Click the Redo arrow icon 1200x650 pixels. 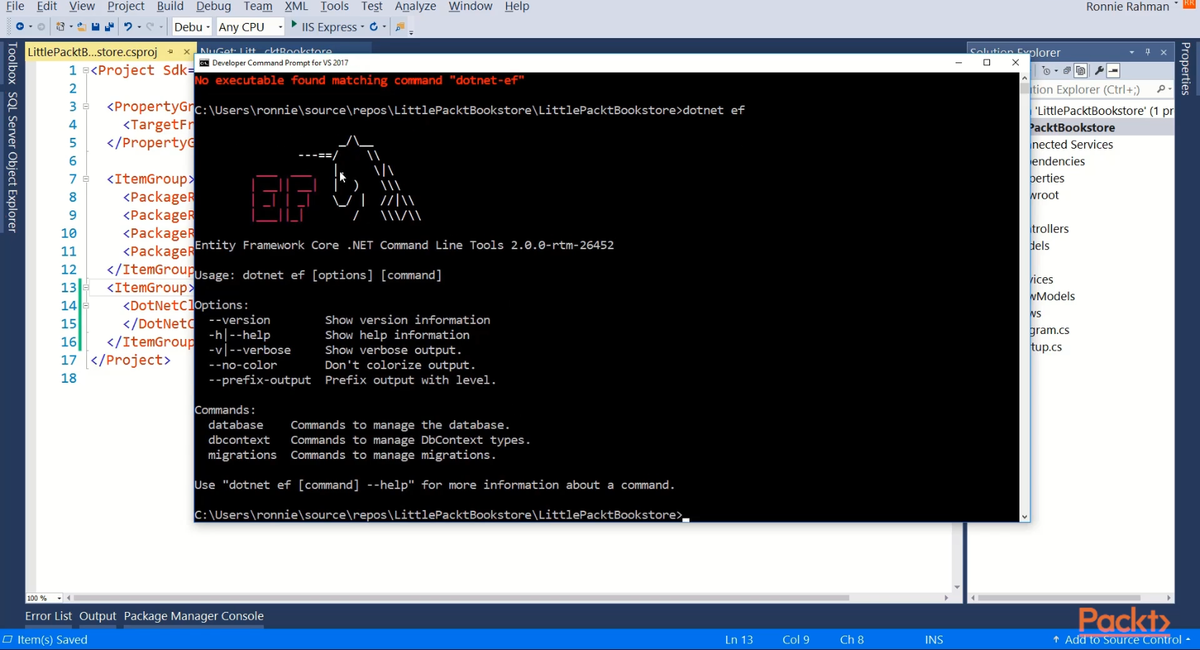150,27
